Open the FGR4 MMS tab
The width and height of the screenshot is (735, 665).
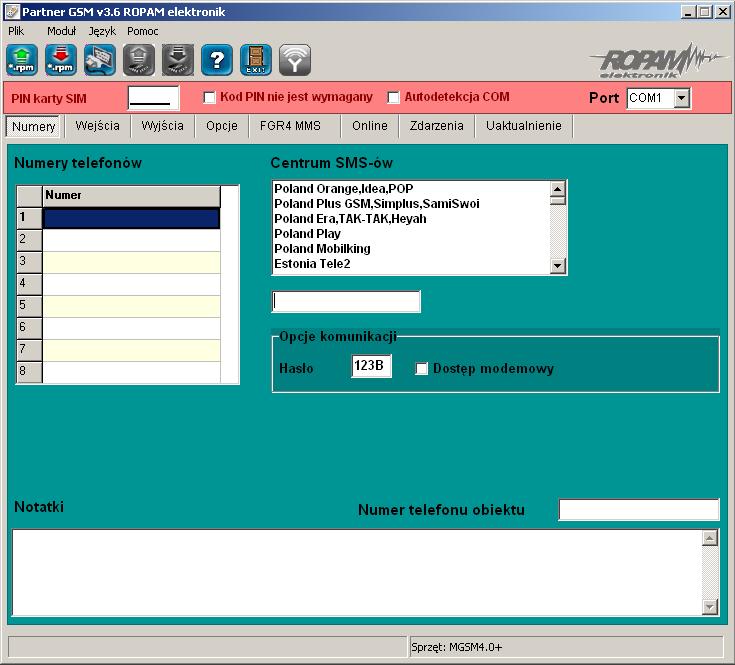tap(290, 126)
